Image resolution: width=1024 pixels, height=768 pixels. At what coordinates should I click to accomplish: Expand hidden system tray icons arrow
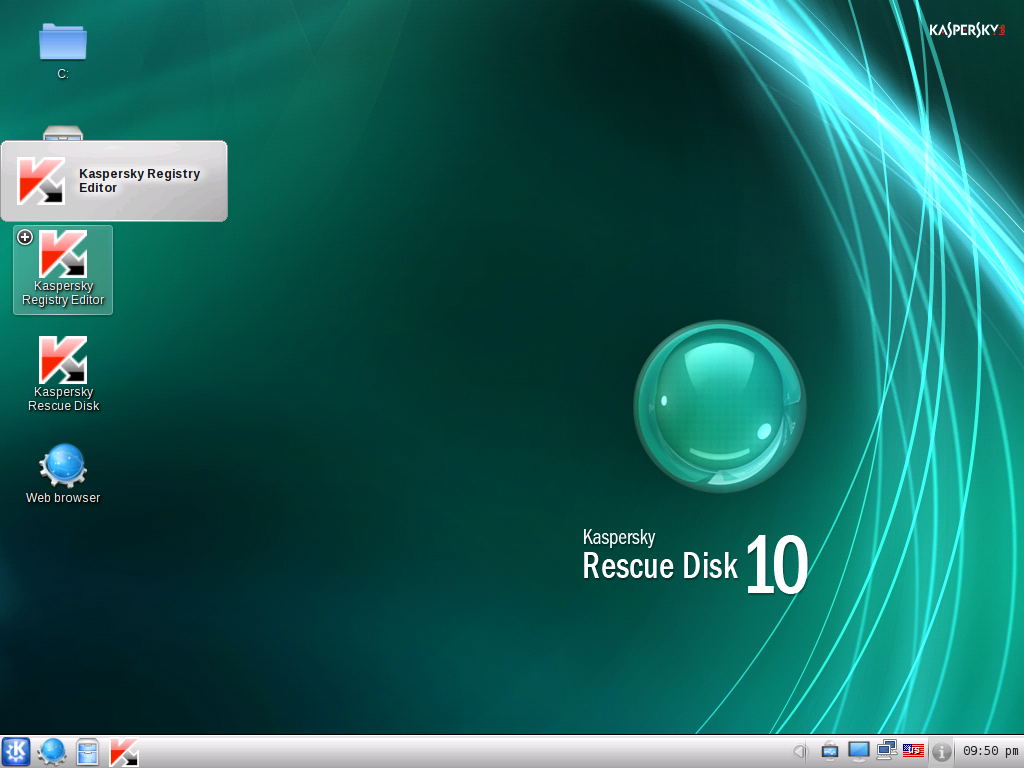click(799, 752)
